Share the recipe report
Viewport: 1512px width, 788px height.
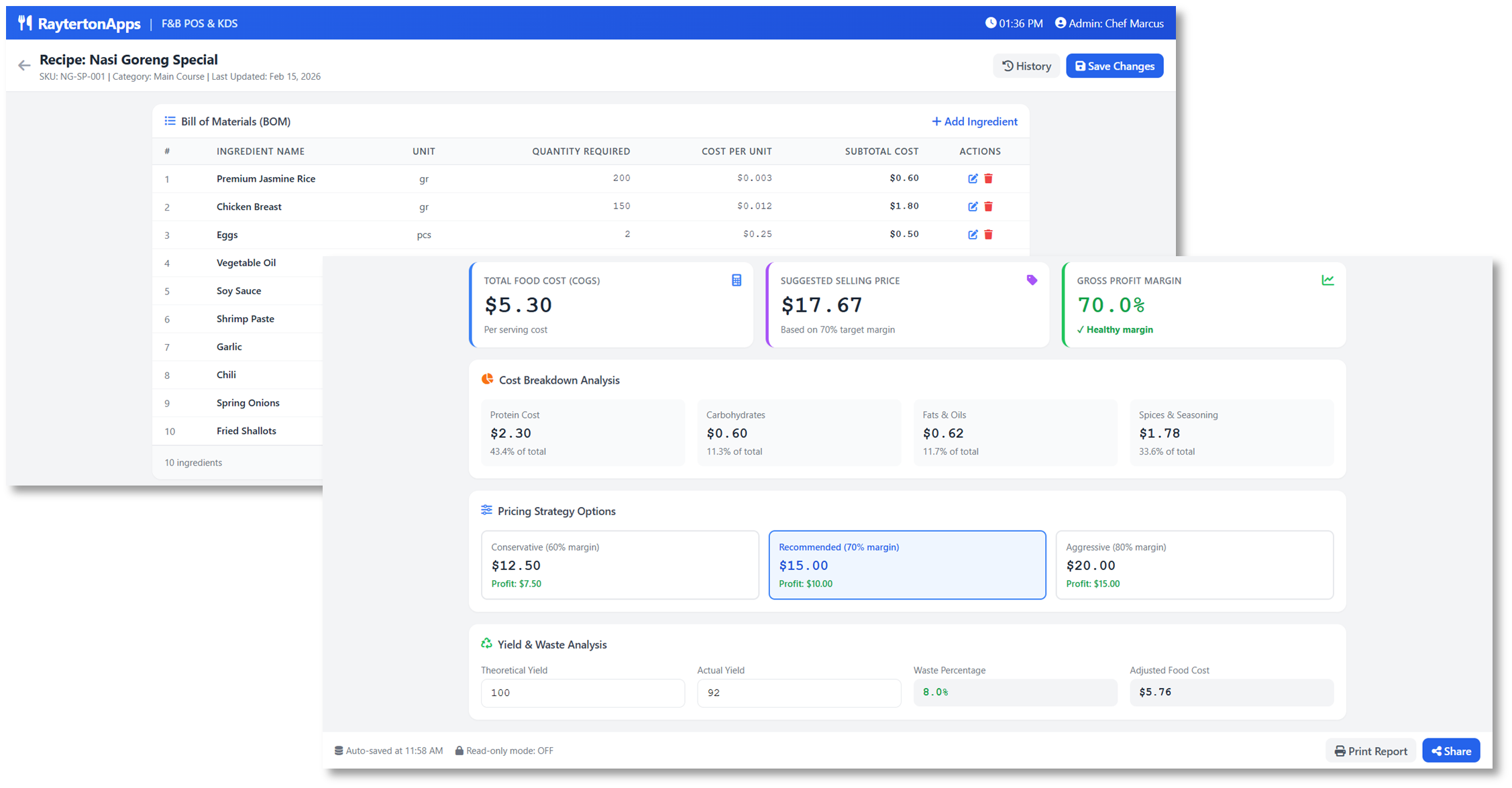coord(1451,751)
